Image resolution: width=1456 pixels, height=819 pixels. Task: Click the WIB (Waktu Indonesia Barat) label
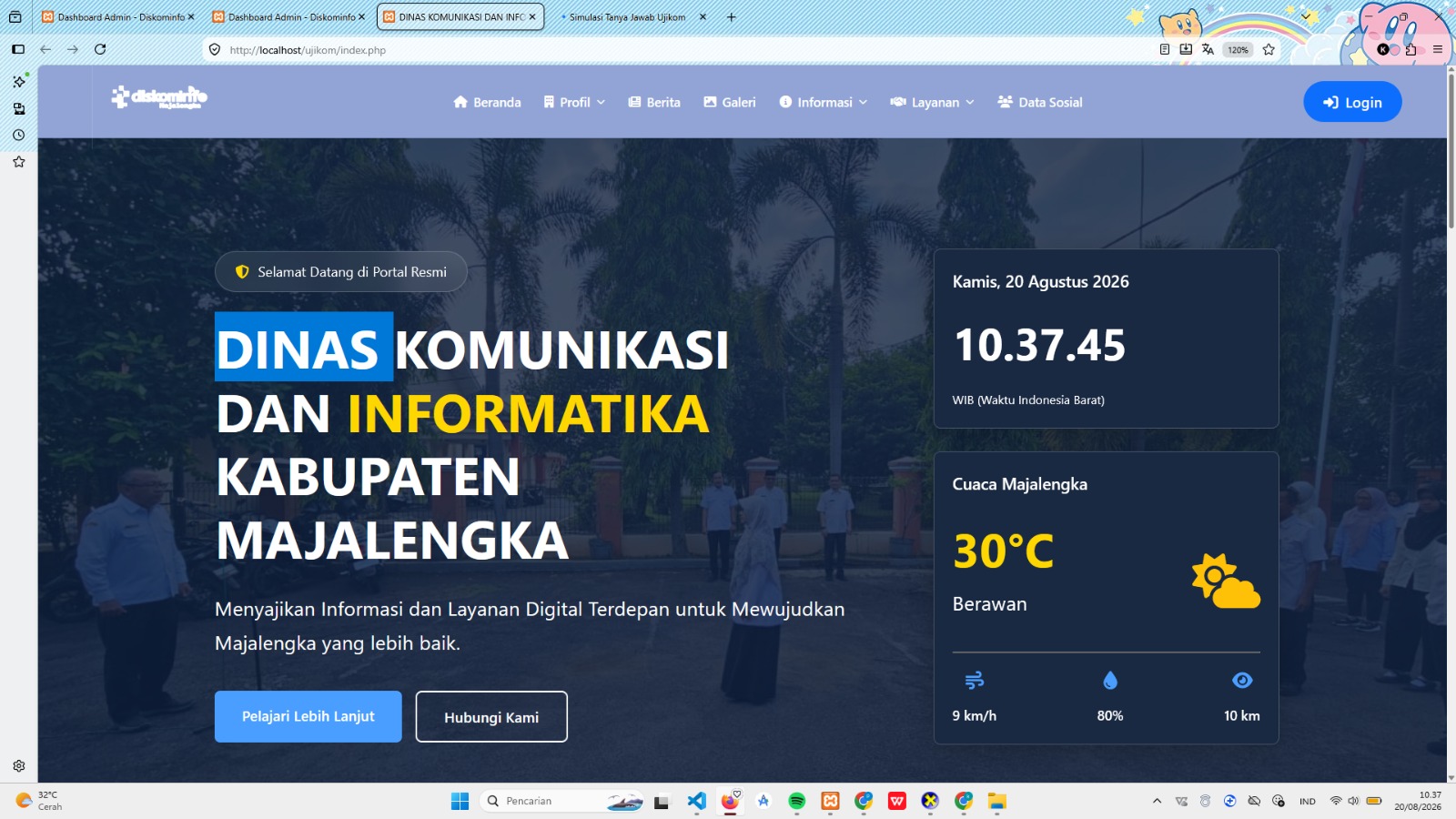point(1028,400)
